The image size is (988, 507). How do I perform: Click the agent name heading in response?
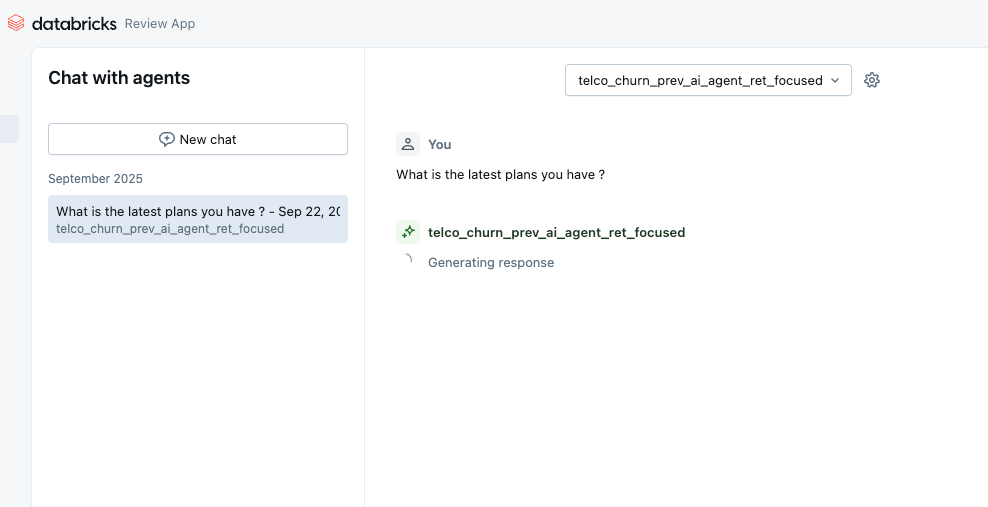pyautogui.click(x=556, y=232)
